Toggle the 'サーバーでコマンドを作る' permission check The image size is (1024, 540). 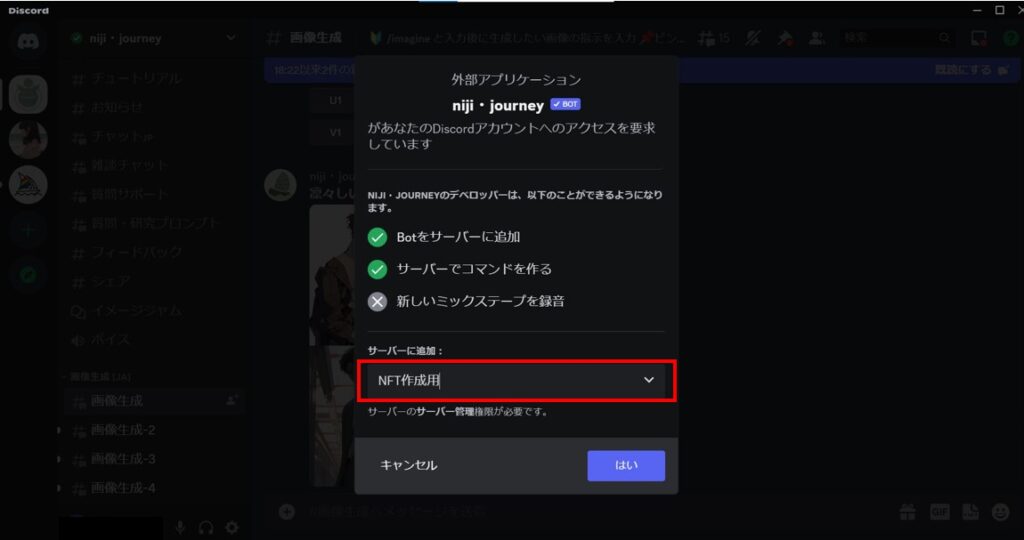click(377, 269)
